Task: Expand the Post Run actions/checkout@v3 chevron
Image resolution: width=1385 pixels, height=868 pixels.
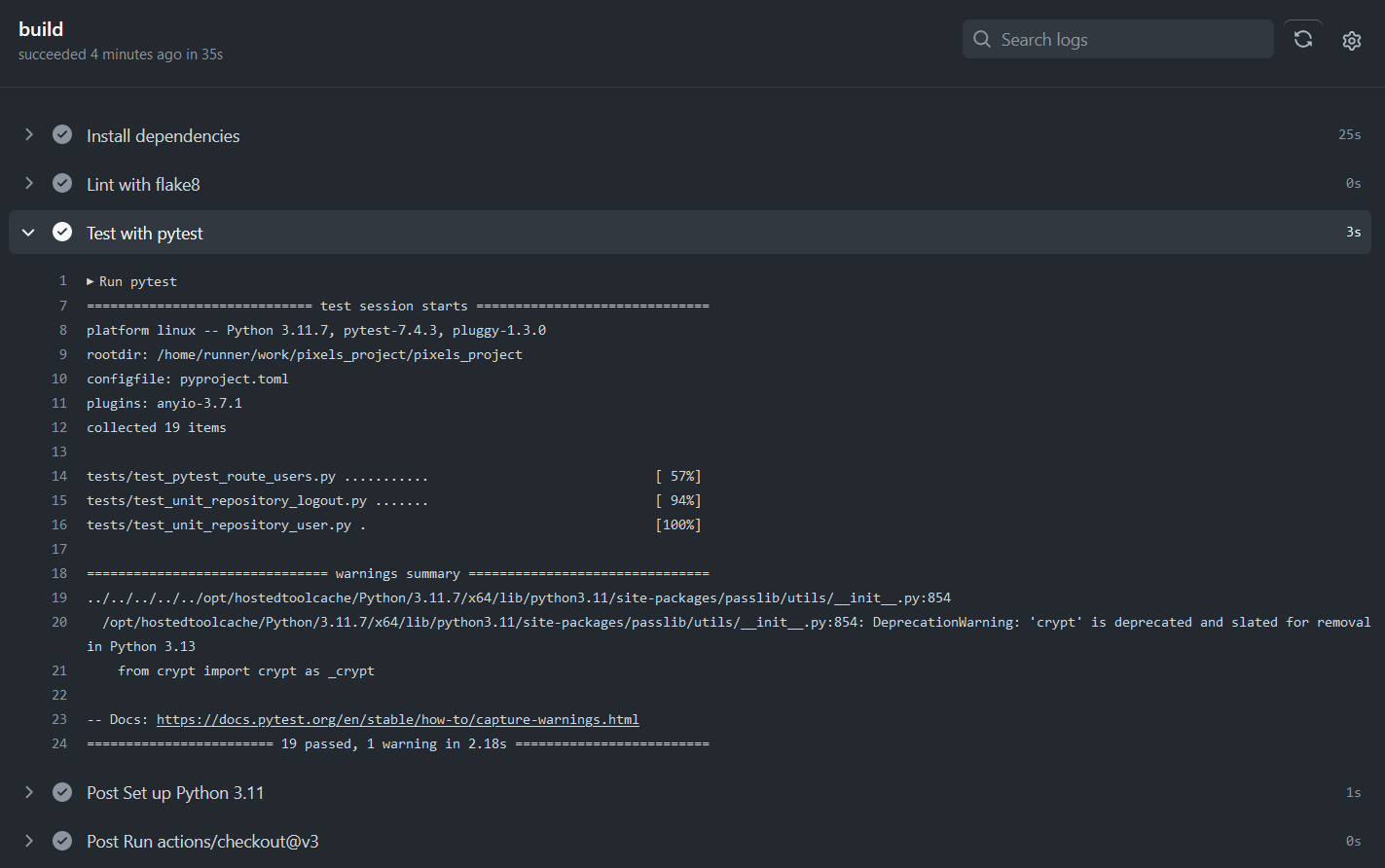Action: pyautogui.click(x=29, y=841)
